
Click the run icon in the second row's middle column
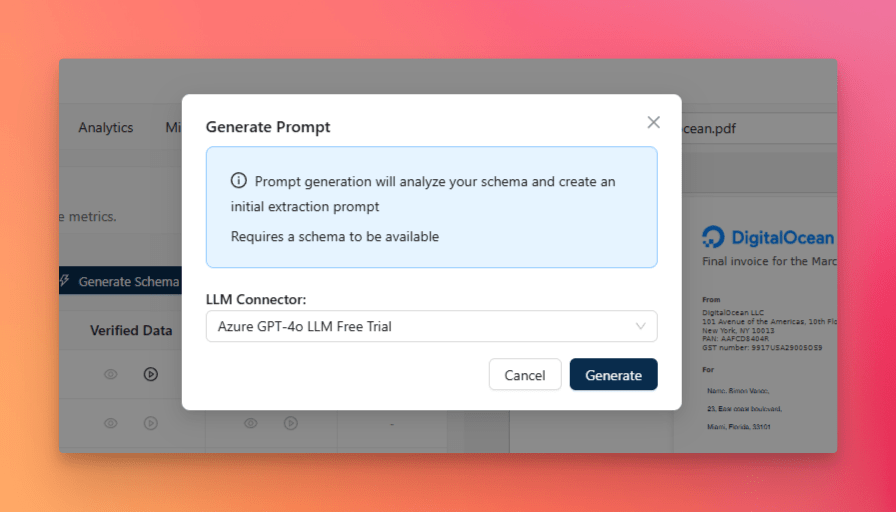[290, 423]
